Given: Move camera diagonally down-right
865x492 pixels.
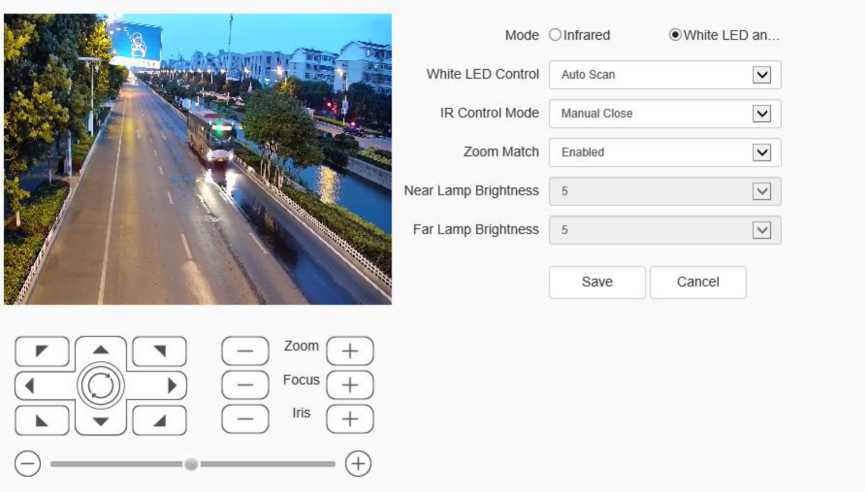Looking at the screenshot, I should pyautogui.click(x=160, y=420).
